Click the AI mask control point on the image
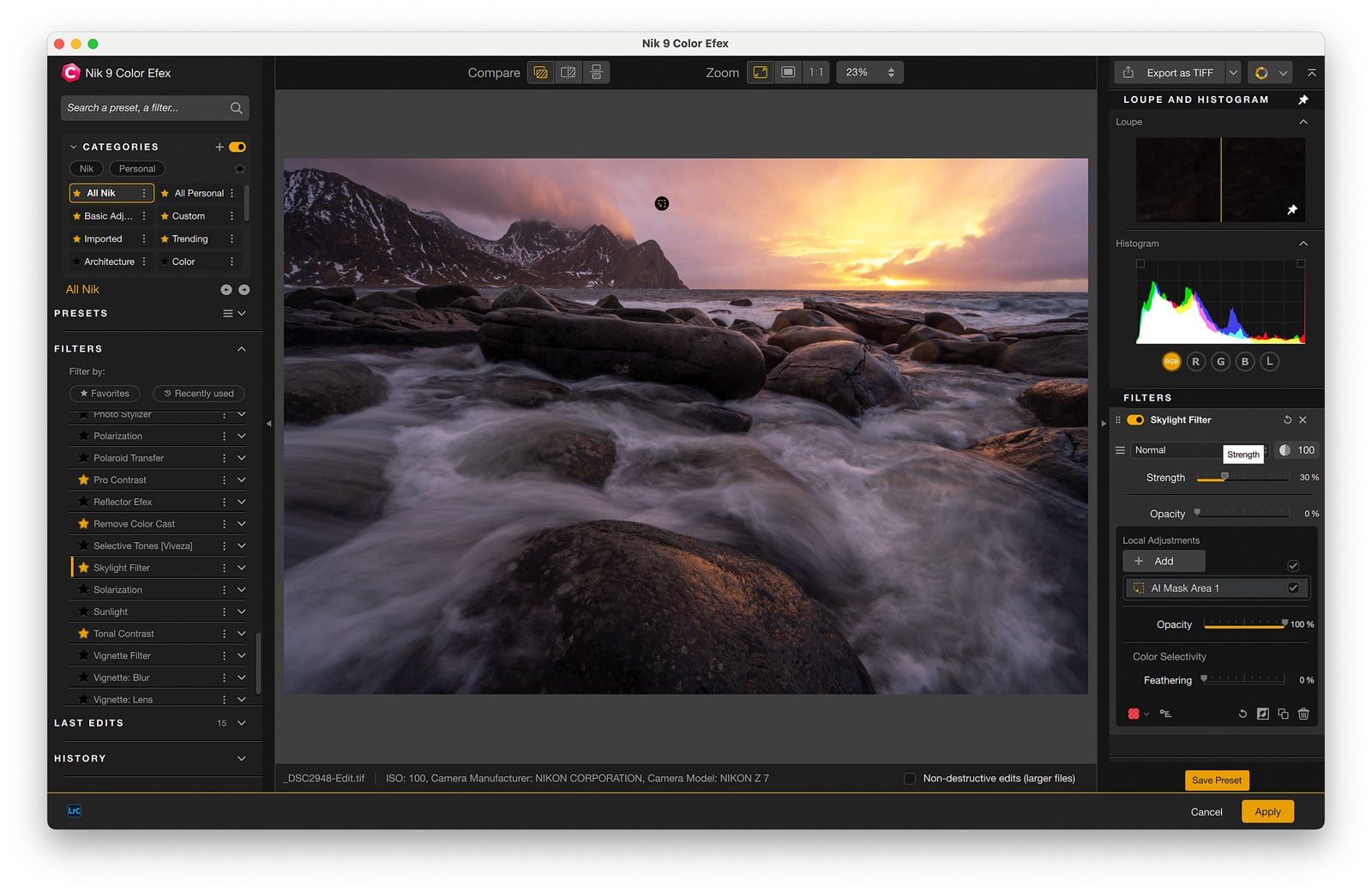This screenshot has height=892, width=1372. point(661,203)
